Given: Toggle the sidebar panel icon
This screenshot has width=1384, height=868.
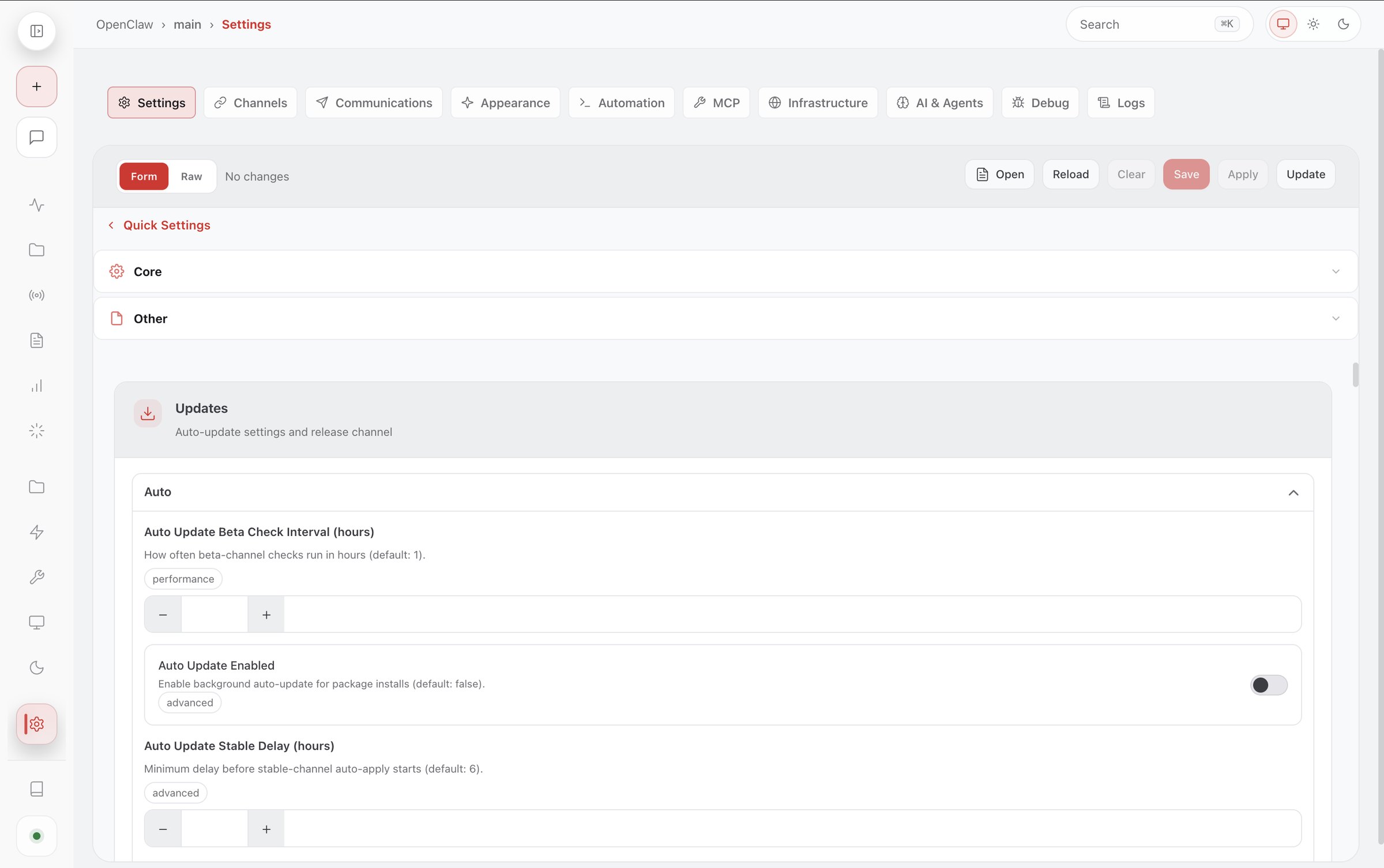Looking at the screenshot, I should [36, 31].
